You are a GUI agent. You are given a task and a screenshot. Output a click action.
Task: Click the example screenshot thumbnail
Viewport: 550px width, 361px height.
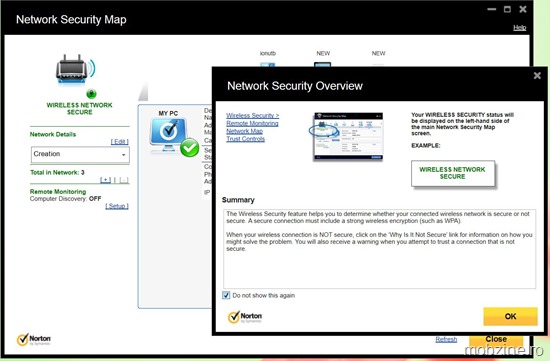click(x=348, y=136)
